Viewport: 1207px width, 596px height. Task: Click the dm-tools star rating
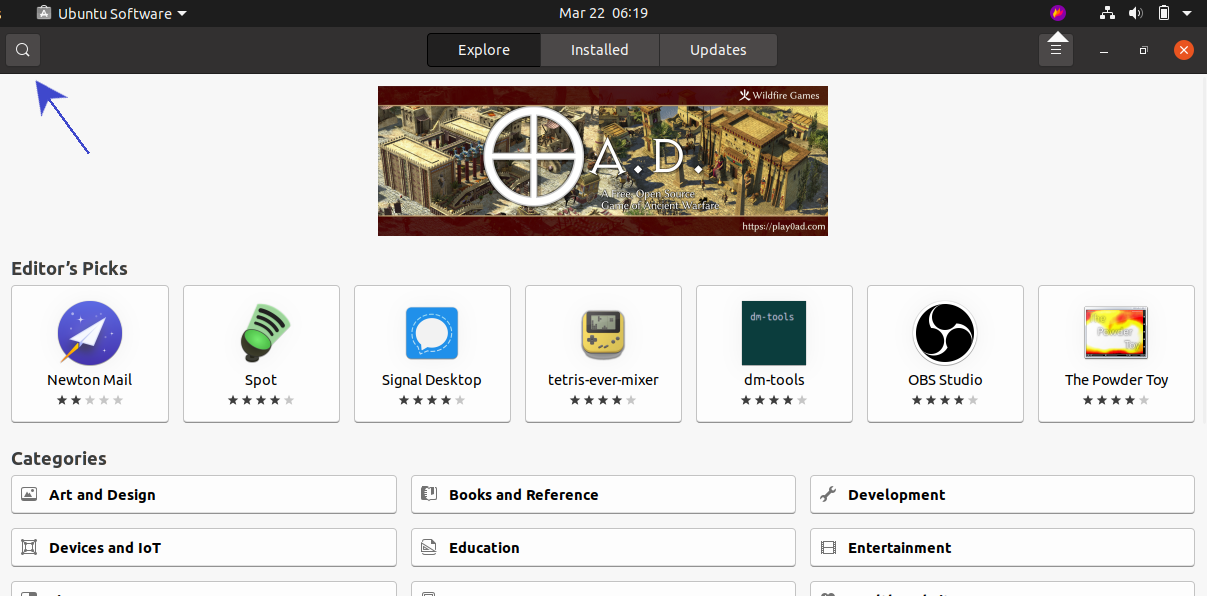[774, 400]
